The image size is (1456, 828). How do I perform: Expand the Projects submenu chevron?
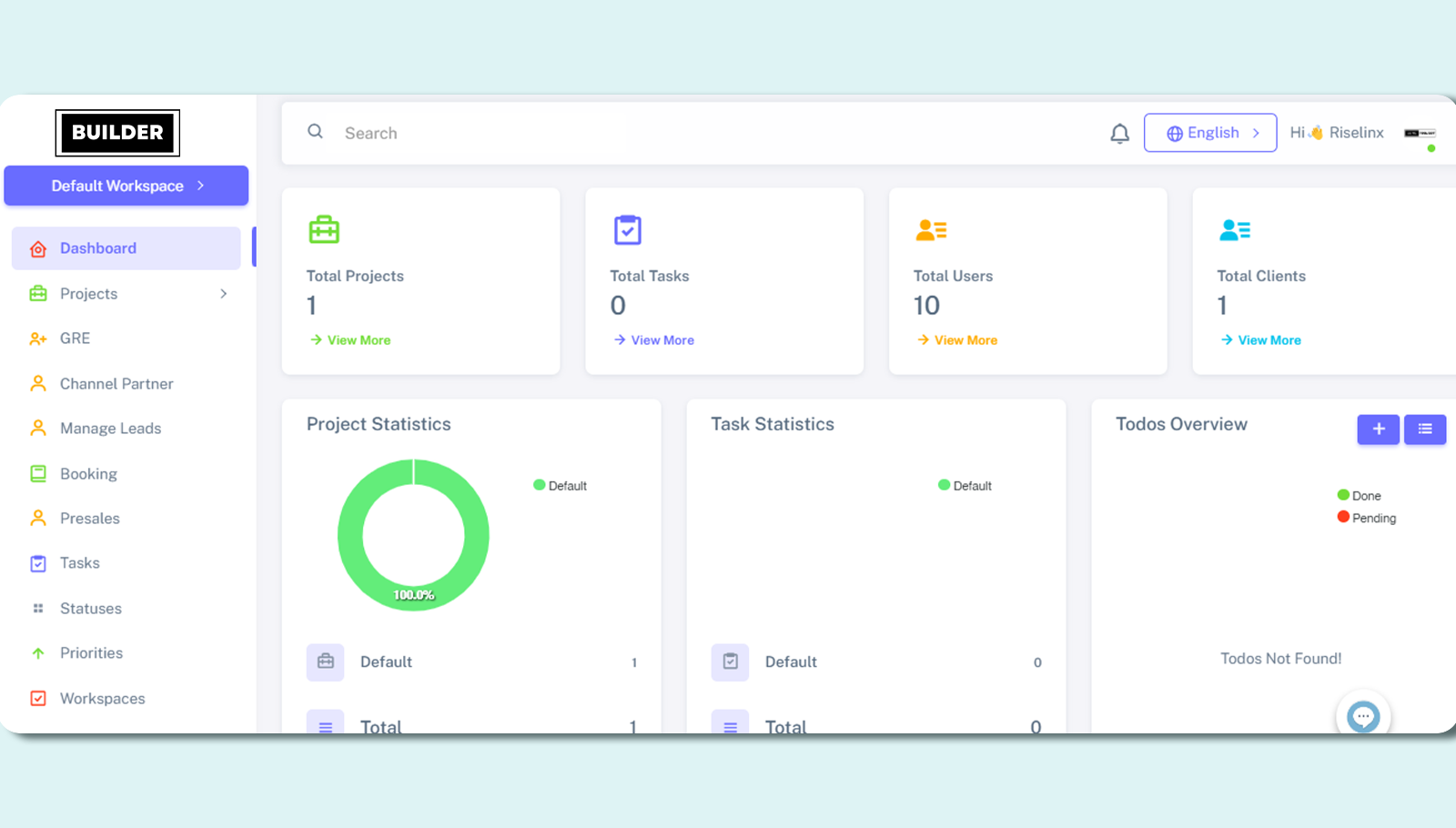coord(223,294)
